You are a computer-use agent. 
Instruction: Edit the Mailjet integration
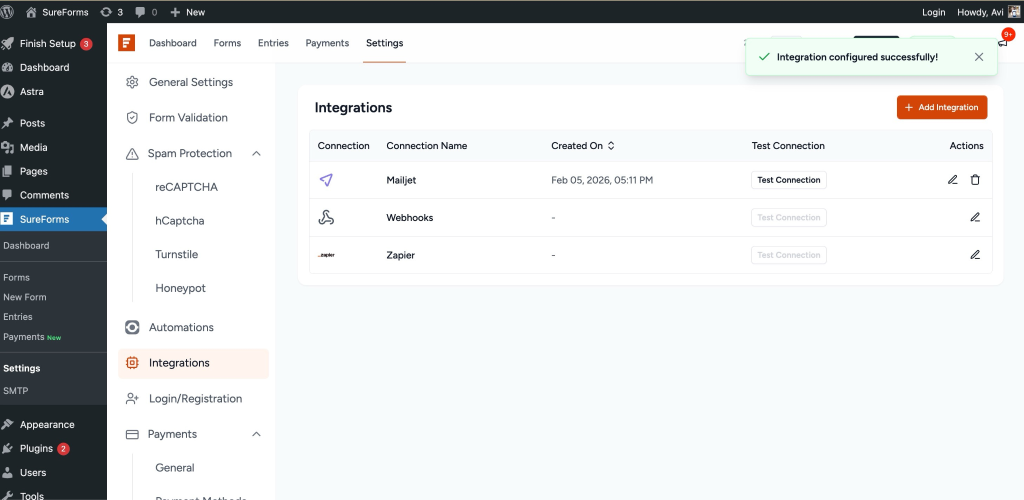click(x=953, y=180)
